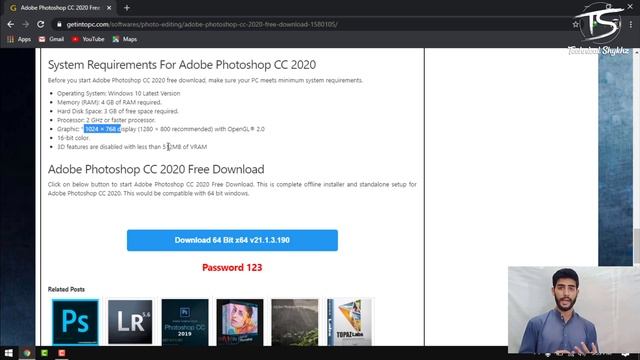
Task: Open the Apps bookmark shortcut
Action: (19, 39)
